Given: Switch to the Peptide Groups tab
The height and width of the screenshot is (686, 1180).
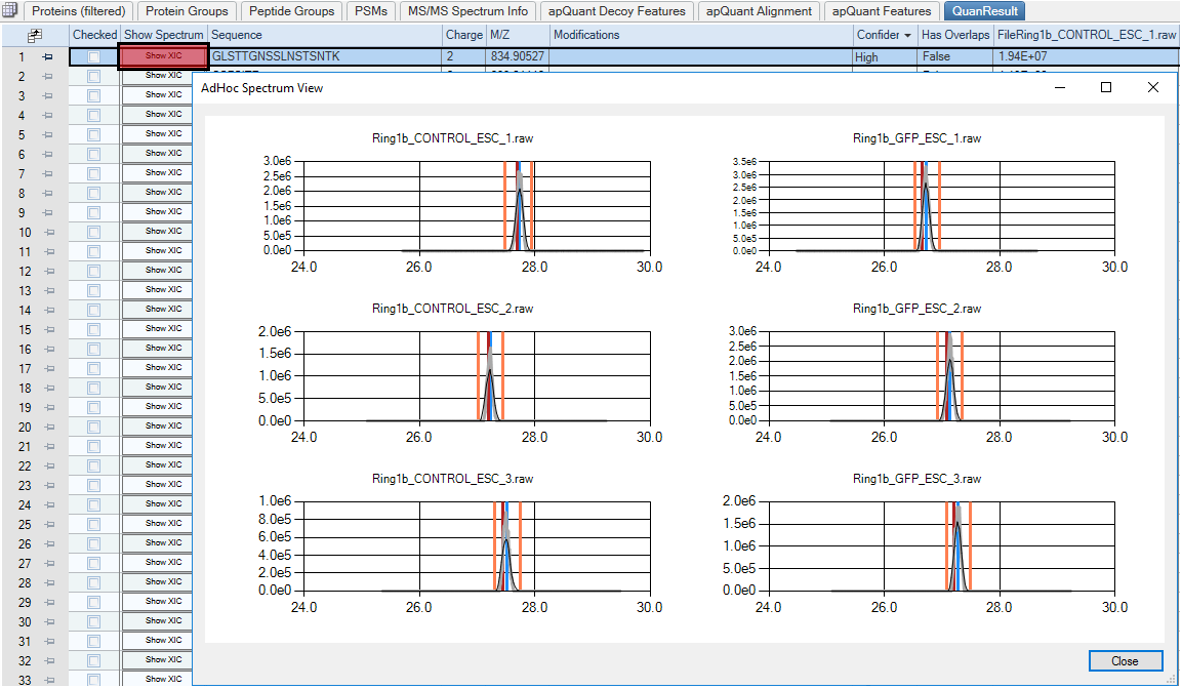Looking at the screenshot, I should click(291, 11).
